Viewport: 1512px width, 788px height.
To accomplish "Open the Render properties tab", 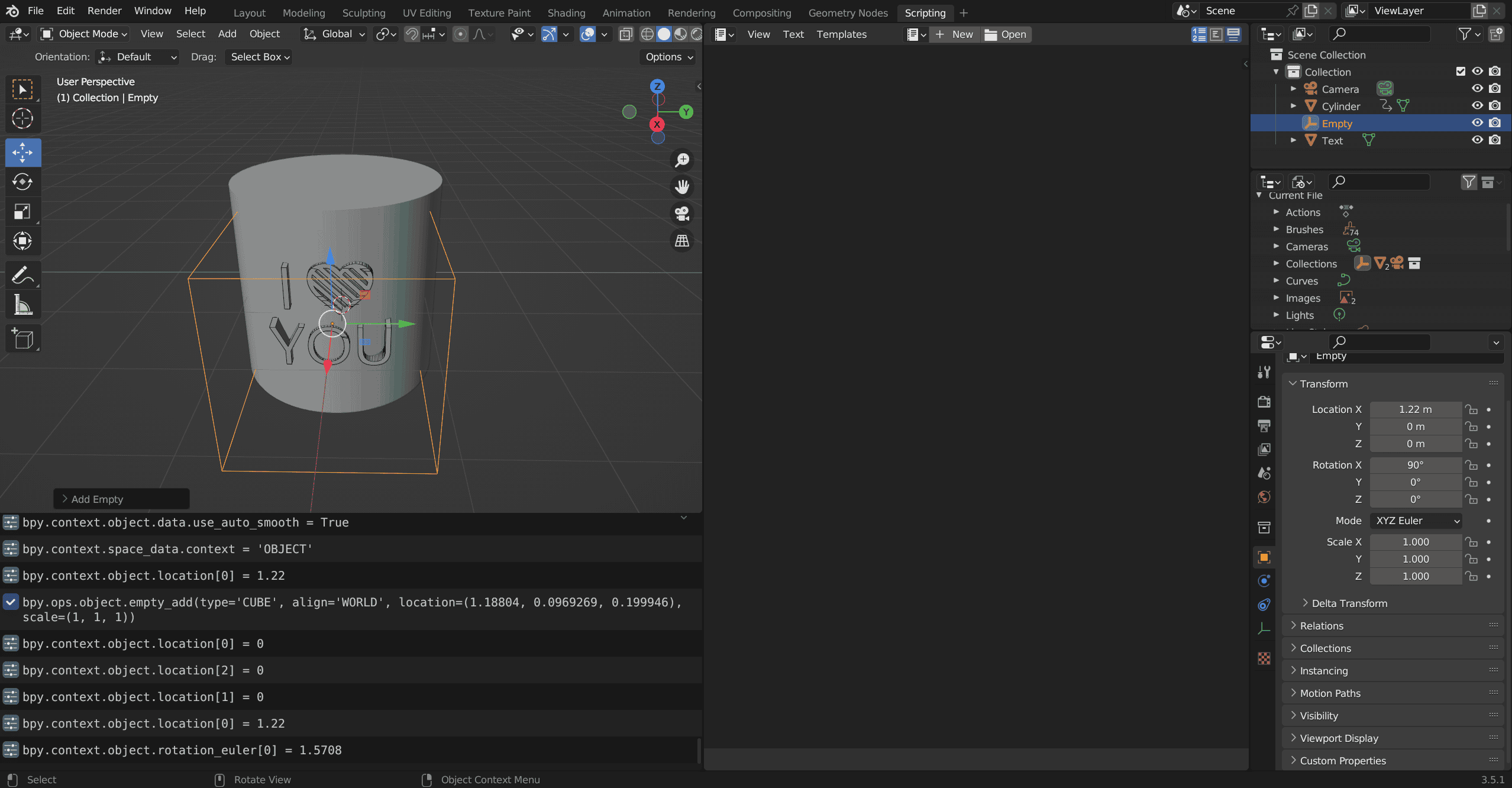I will 1264,402.
